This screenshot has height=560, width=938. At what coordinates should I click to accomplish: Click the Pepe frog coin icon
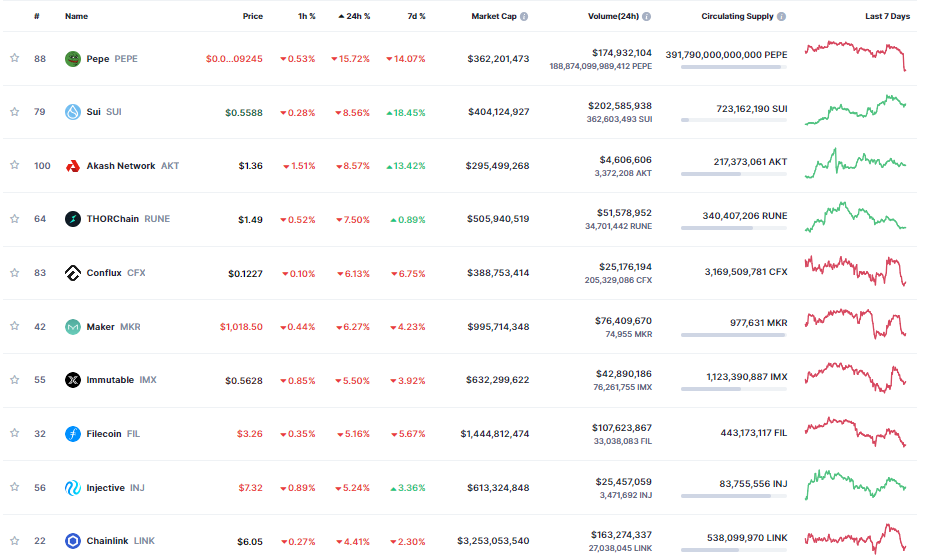coord(73,59)
